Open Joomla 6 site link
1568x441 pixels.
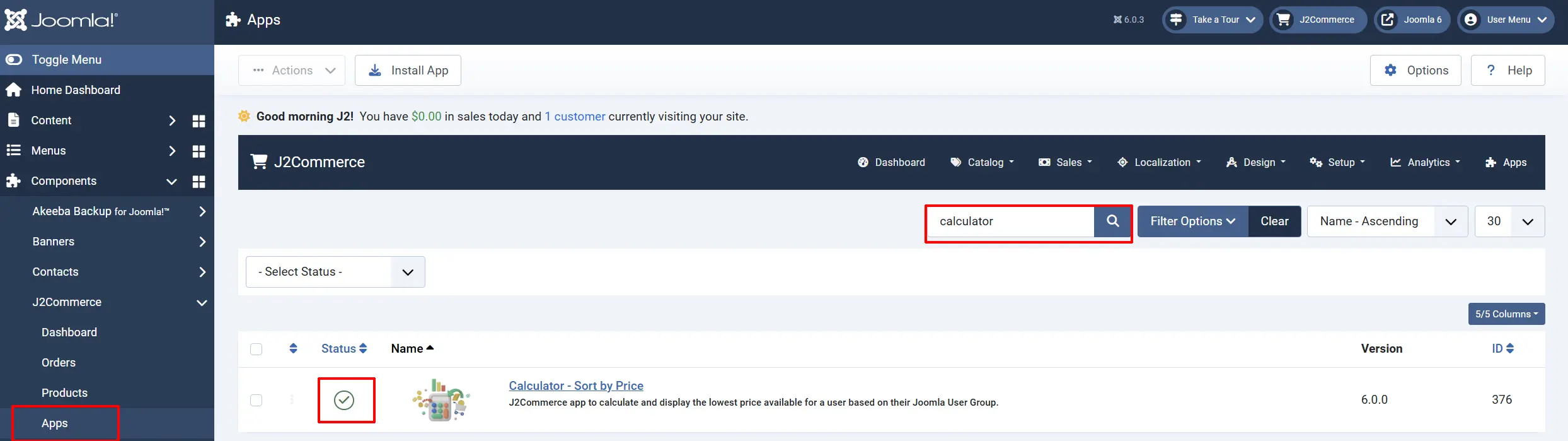1412,20
